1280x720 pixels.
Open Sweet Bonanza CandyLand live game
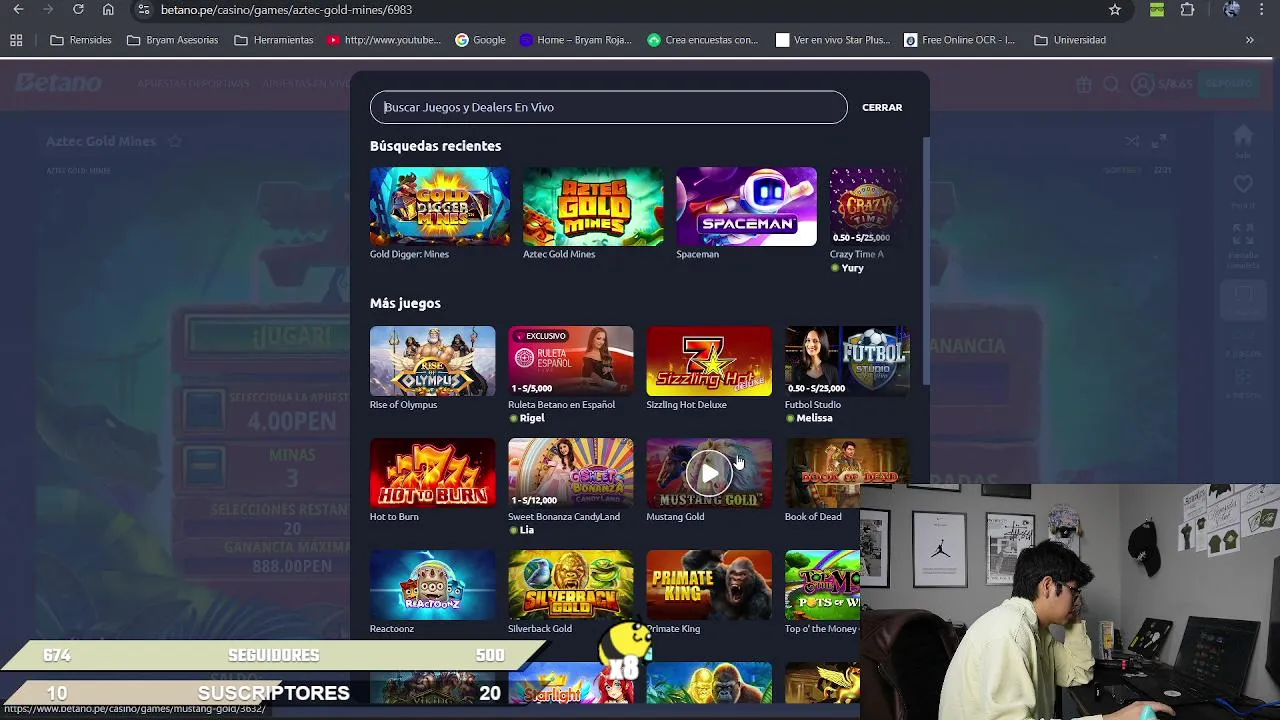point(570,473)
